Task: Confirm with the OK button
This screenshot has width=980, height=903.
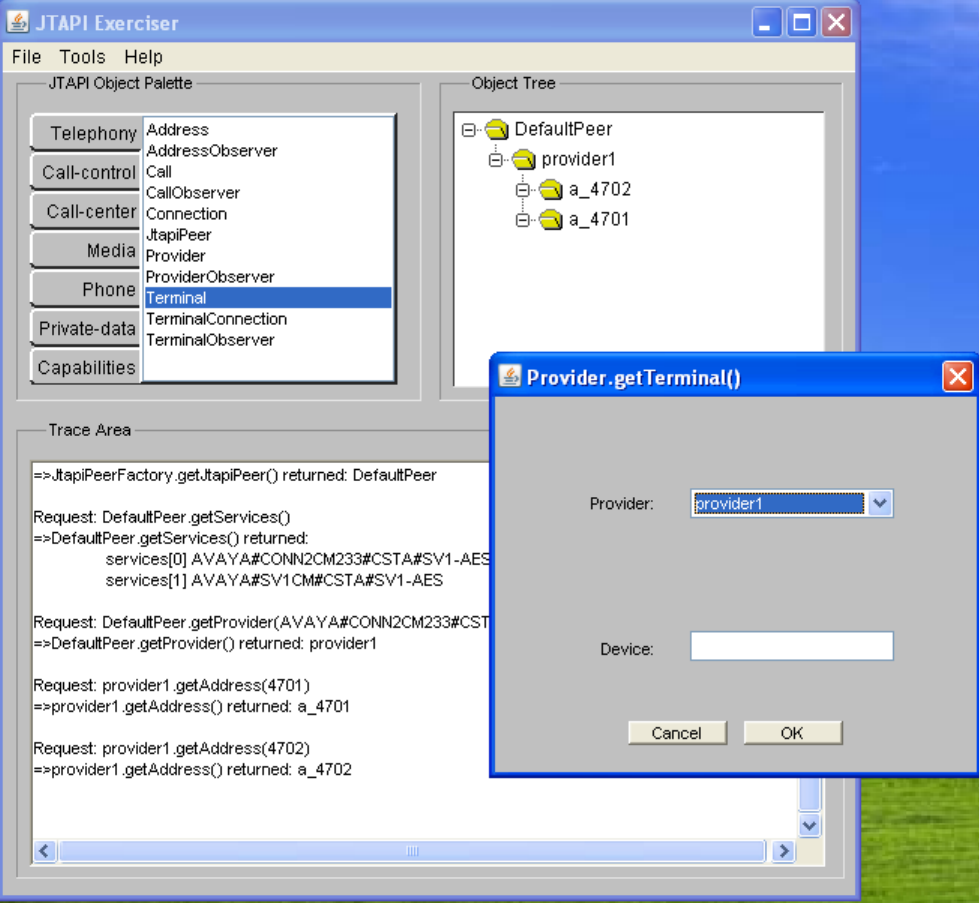Action: [792, 732]
